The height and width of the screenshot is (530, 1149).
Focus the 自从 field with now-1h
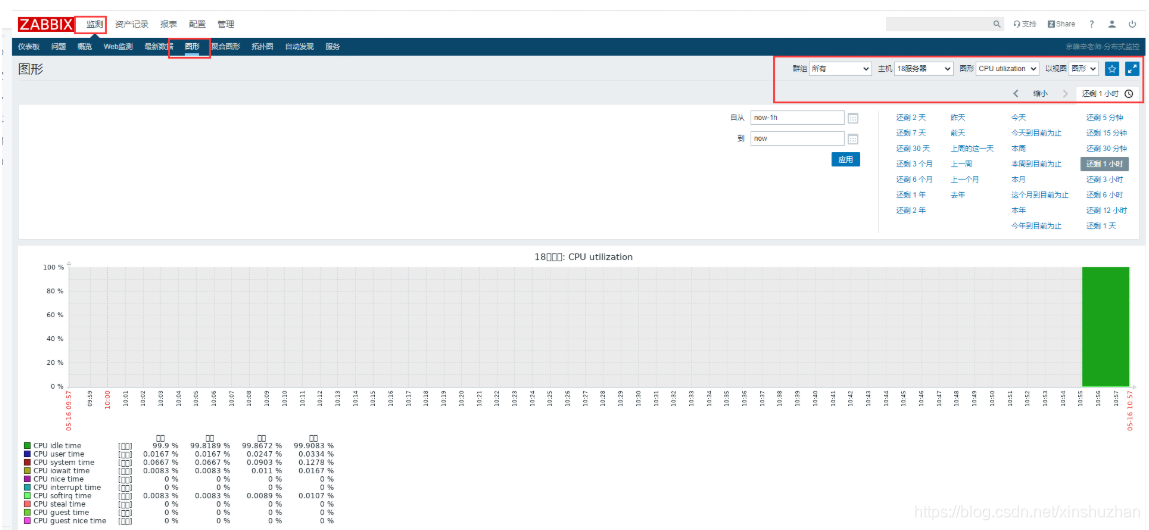[797, 118]
